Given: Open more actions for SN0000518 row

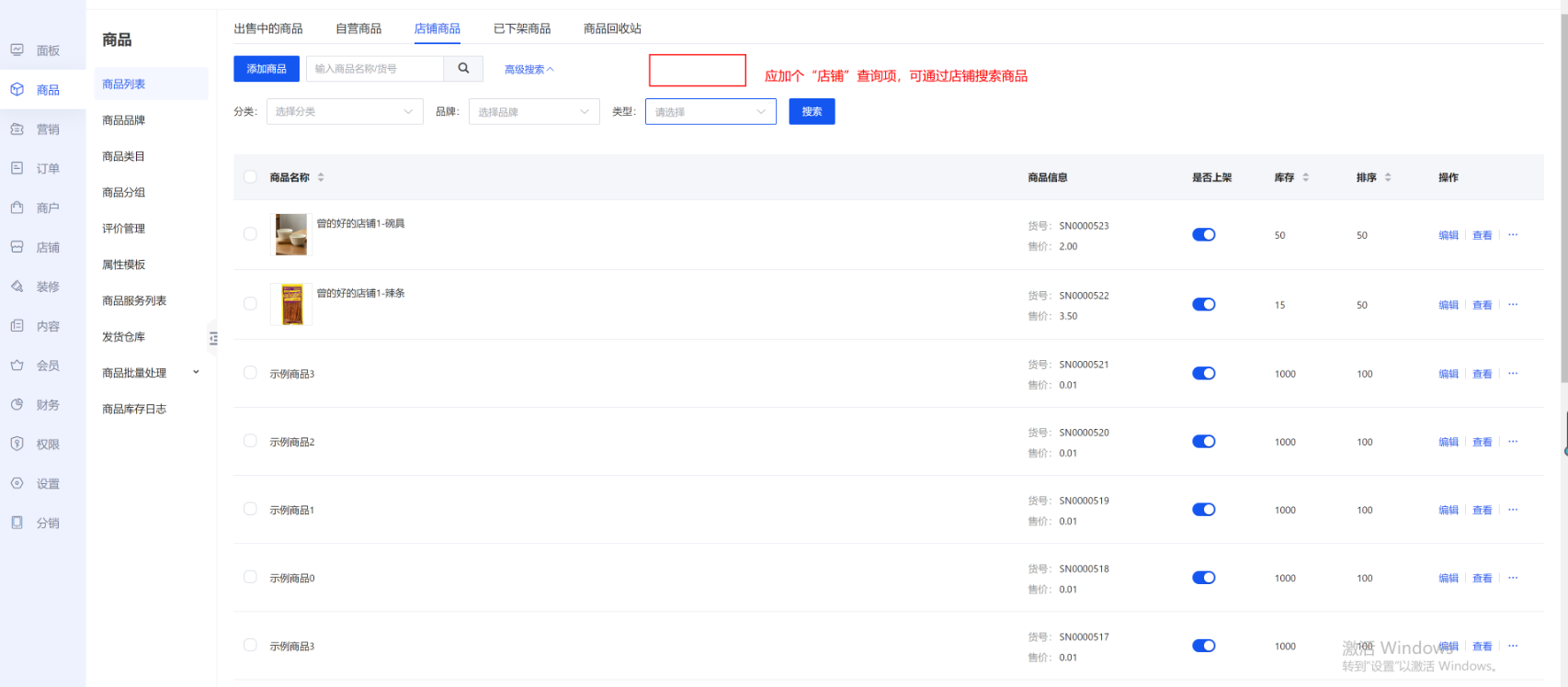Looking at the screenshot, I should pos(1513,578).
